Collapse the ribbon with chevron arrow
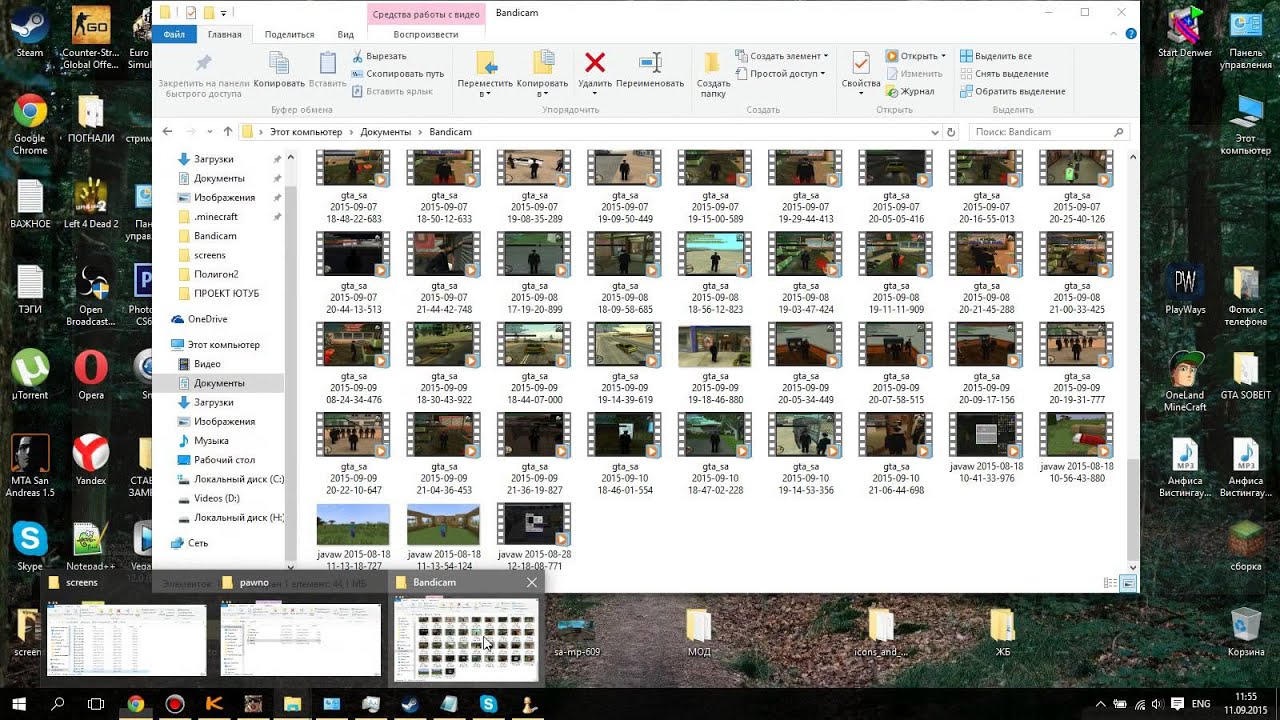Viewport: 1280px width, 720px height. pos(1112,34)
